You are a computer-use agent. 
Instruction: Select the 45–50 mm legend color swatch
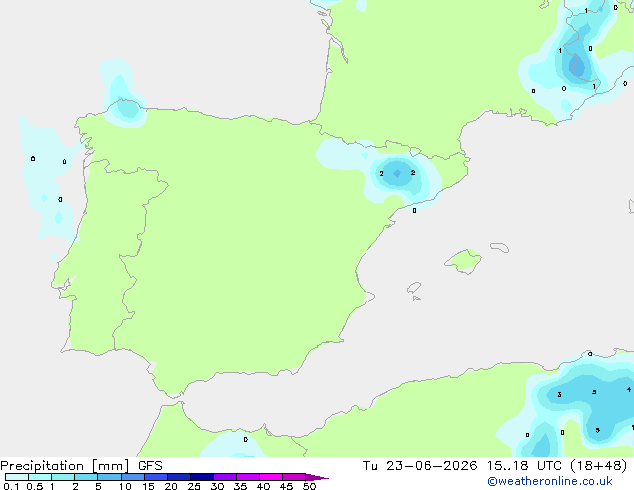pos(294,477)
